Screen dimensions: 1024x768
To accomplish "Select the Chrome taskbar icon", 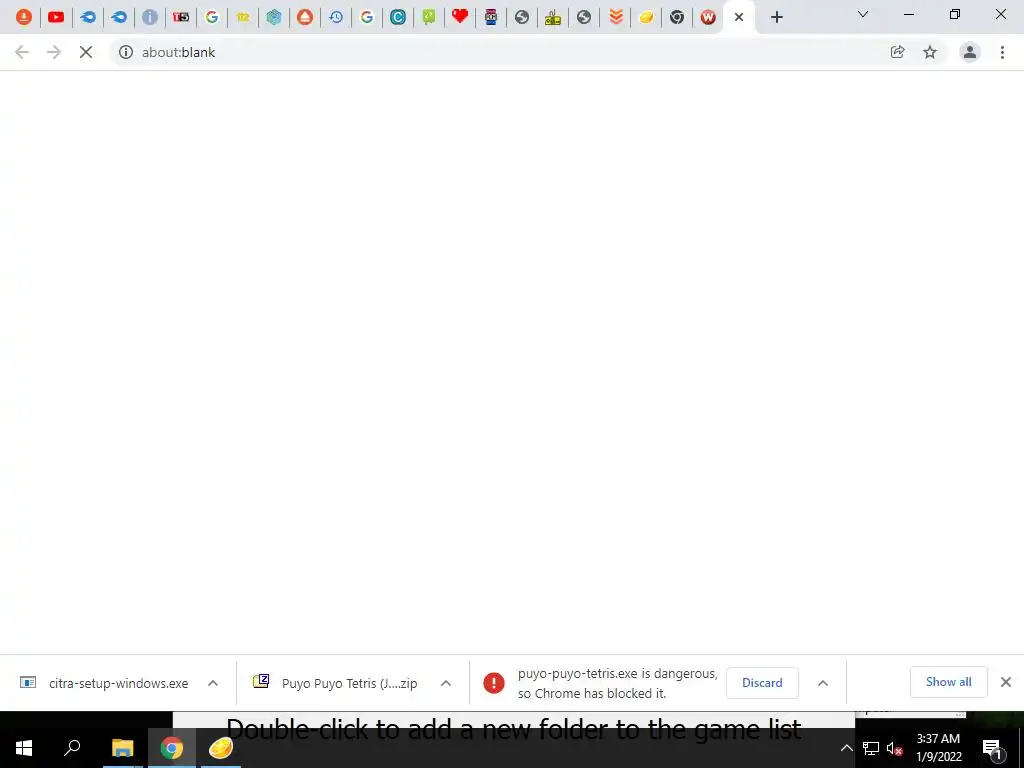I will pos(172,748).
